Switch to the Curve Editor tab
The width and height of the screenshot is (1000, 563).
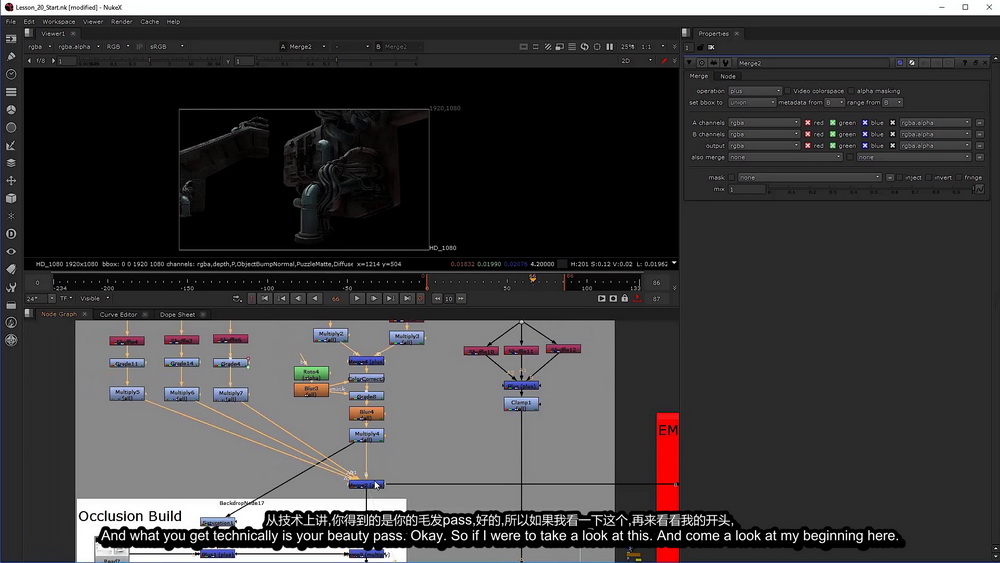(118, 314)
